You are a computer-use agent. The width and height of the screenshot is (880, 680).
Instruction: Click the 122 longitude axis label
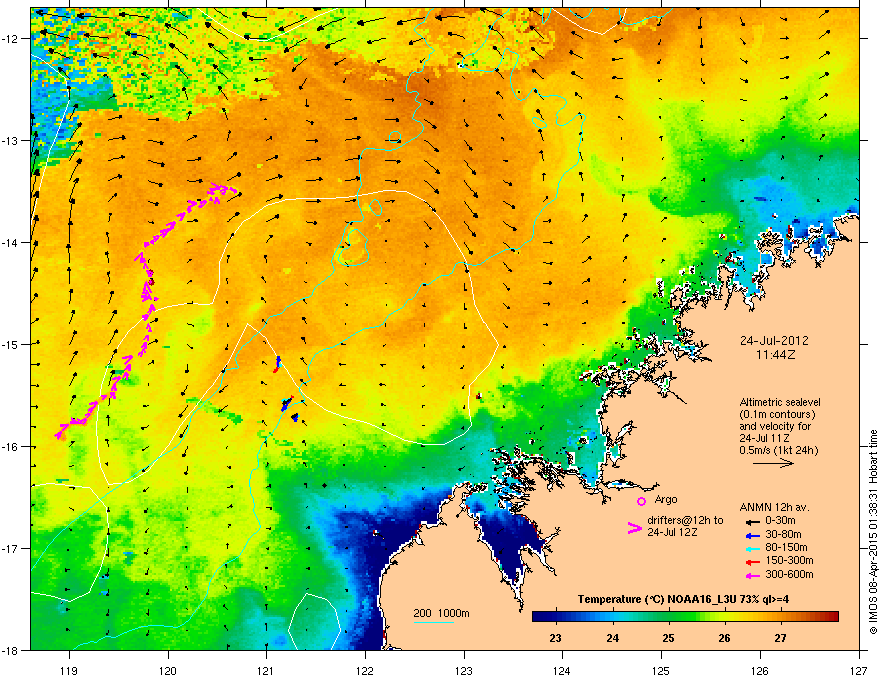tap(365, 671)
